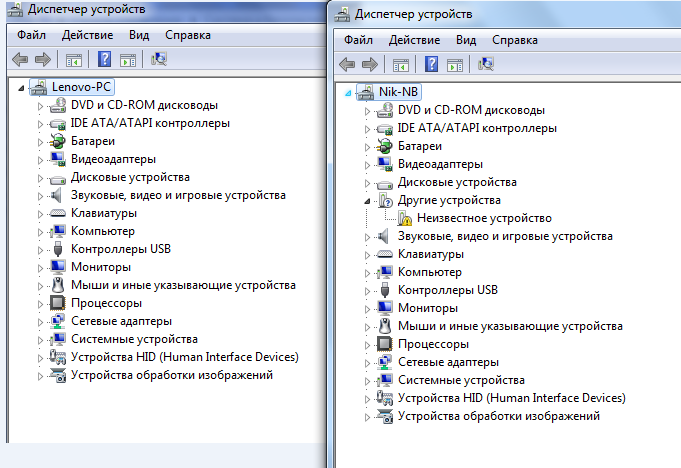Select Устройства HID row in Lenovo-PC window
The image size is (681, 468).
click(x=185, y=357)
